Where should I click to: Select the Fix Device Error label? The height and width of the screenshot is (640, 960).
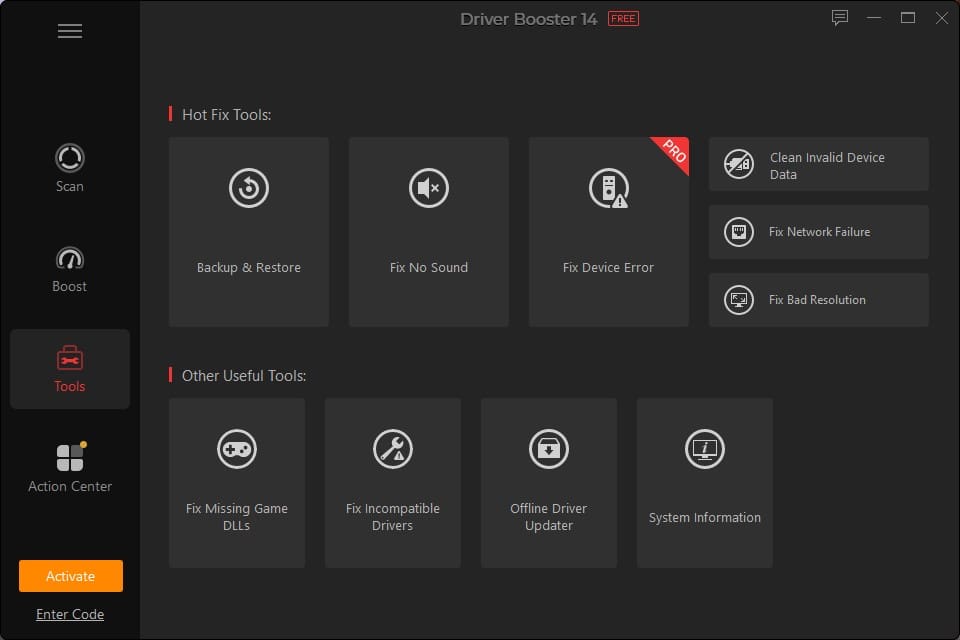tap(609, 268)
